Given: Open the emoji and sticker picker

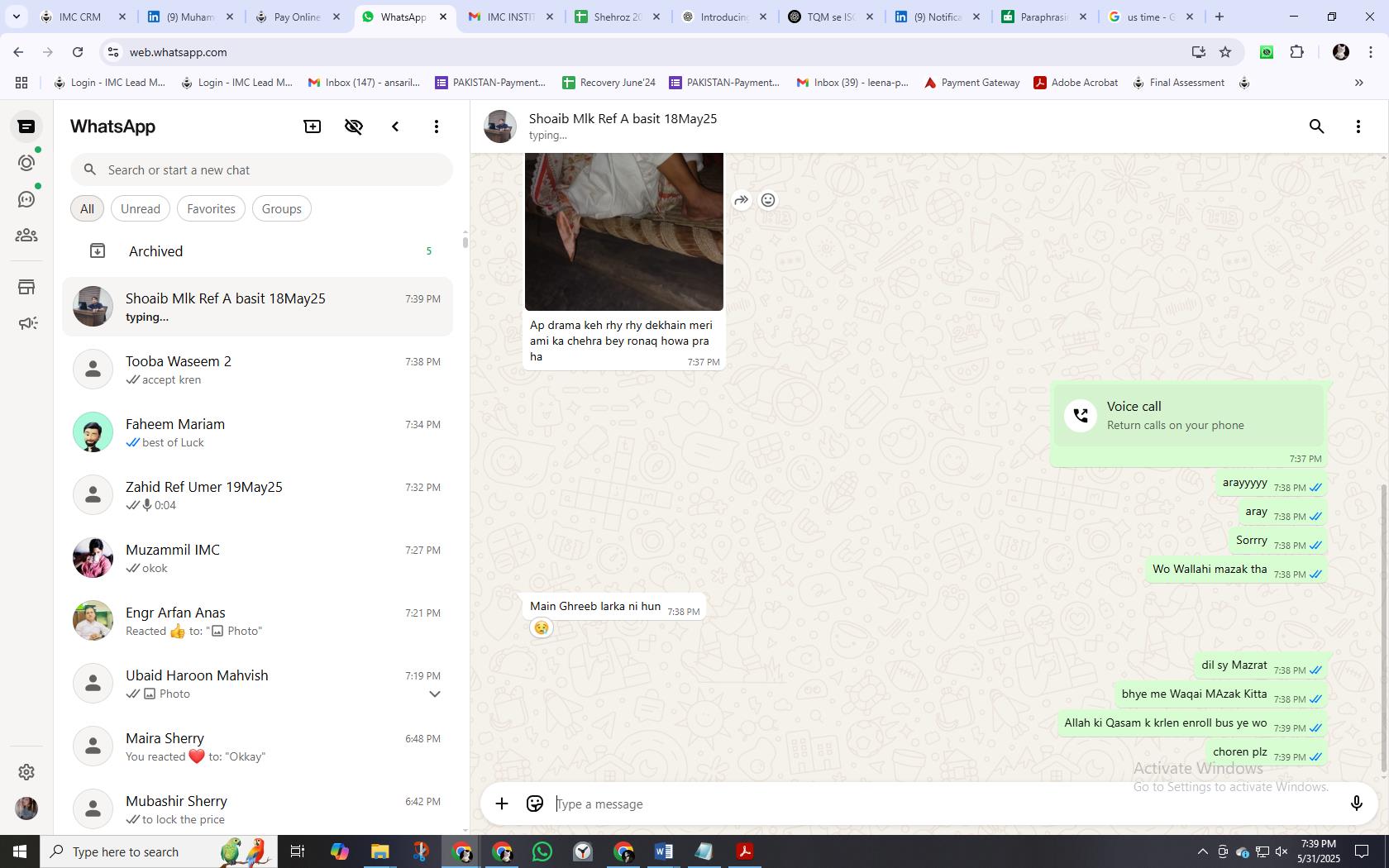Looking at the screenshot, I should (535, 804).
